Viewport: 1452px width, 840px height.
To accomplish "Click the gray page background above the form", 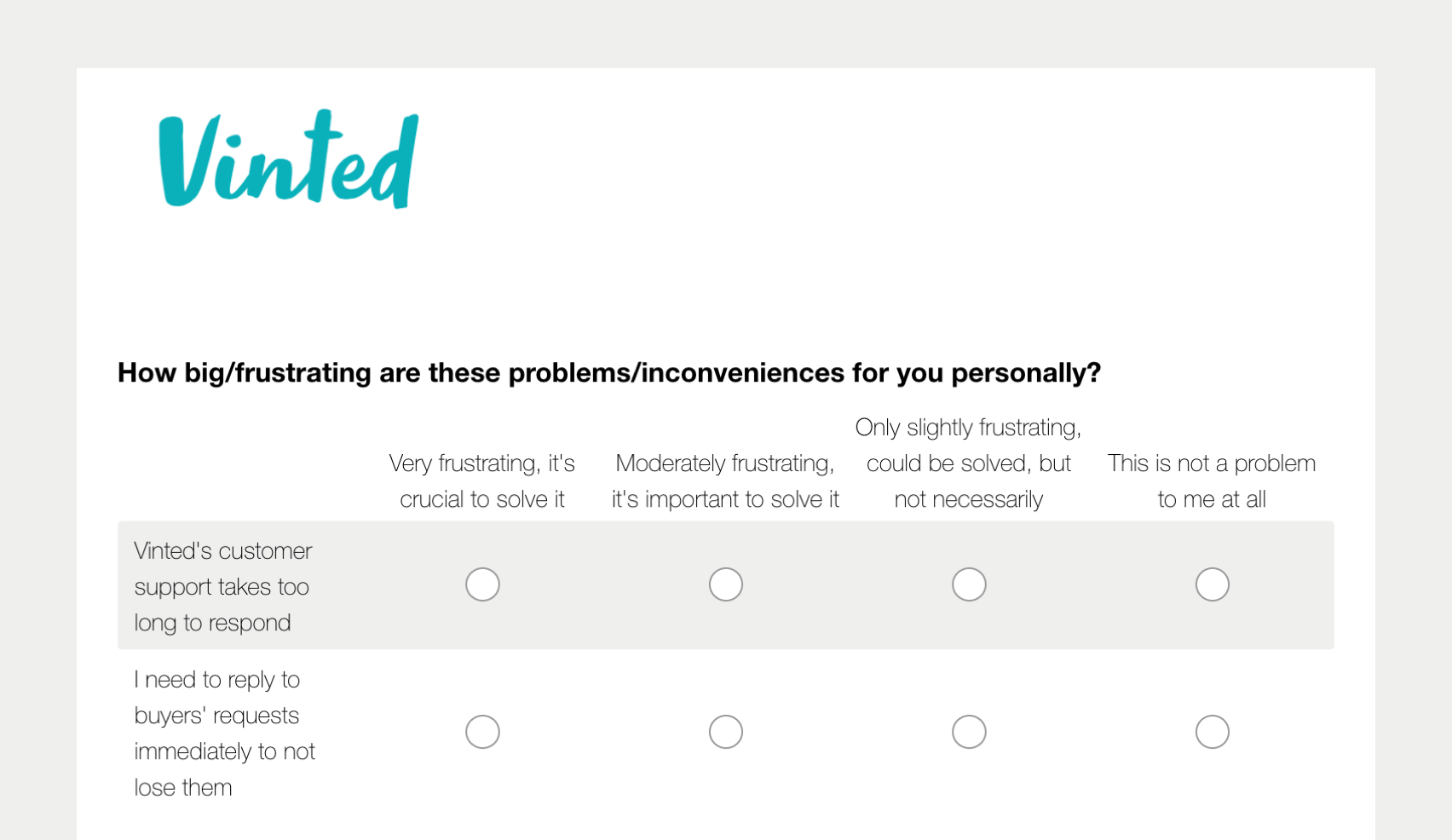I will pyautogui.click(x=724, y=34).
